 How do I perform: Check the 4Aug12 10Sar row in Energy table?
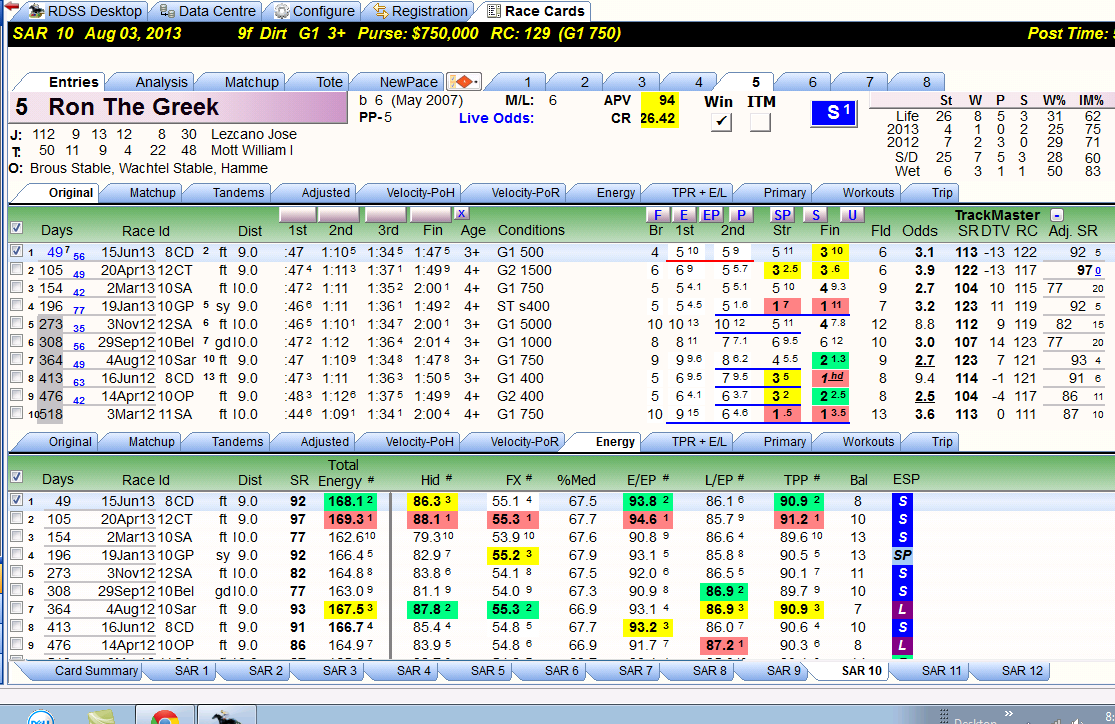coord(16,609)
